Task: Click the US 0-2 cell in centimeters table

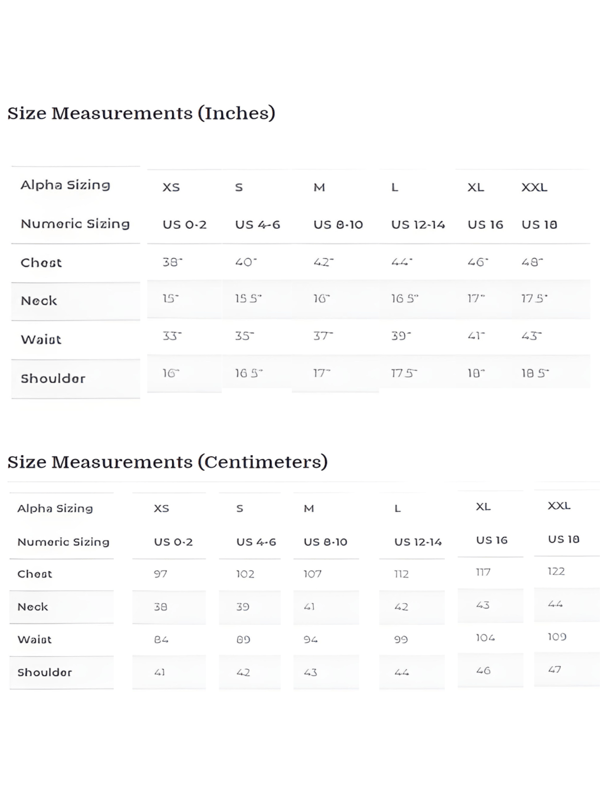Action: [x=173, y=542]
